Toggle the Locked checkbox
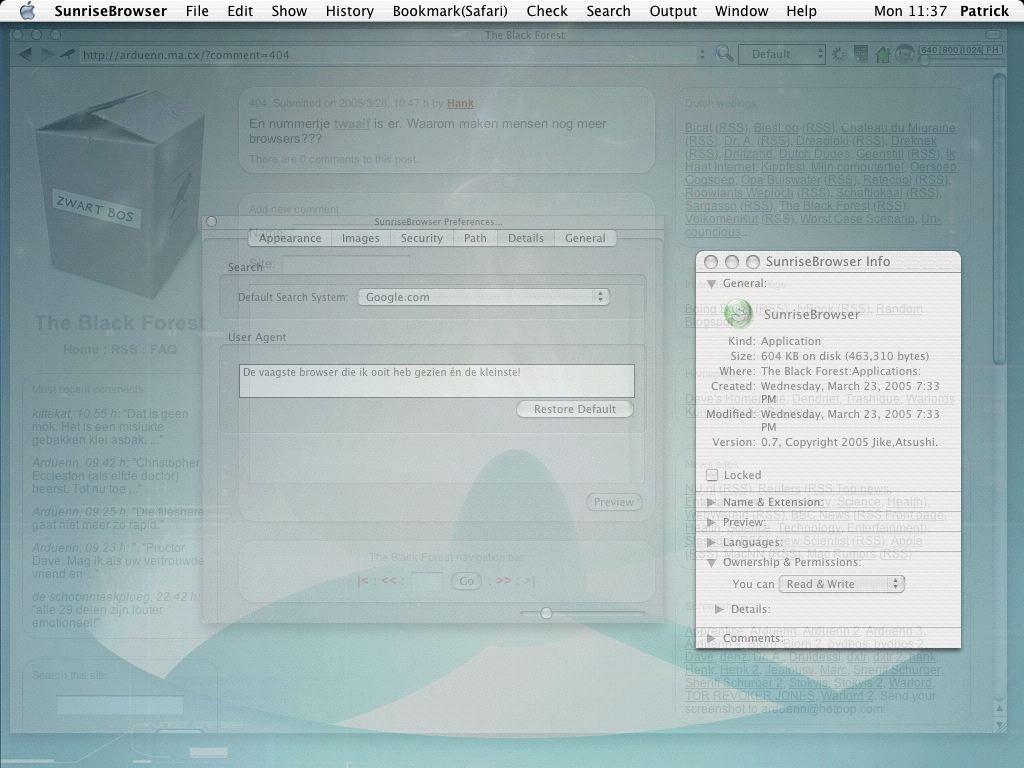Viewport: 1024px width, 768px height. [712, 475]
